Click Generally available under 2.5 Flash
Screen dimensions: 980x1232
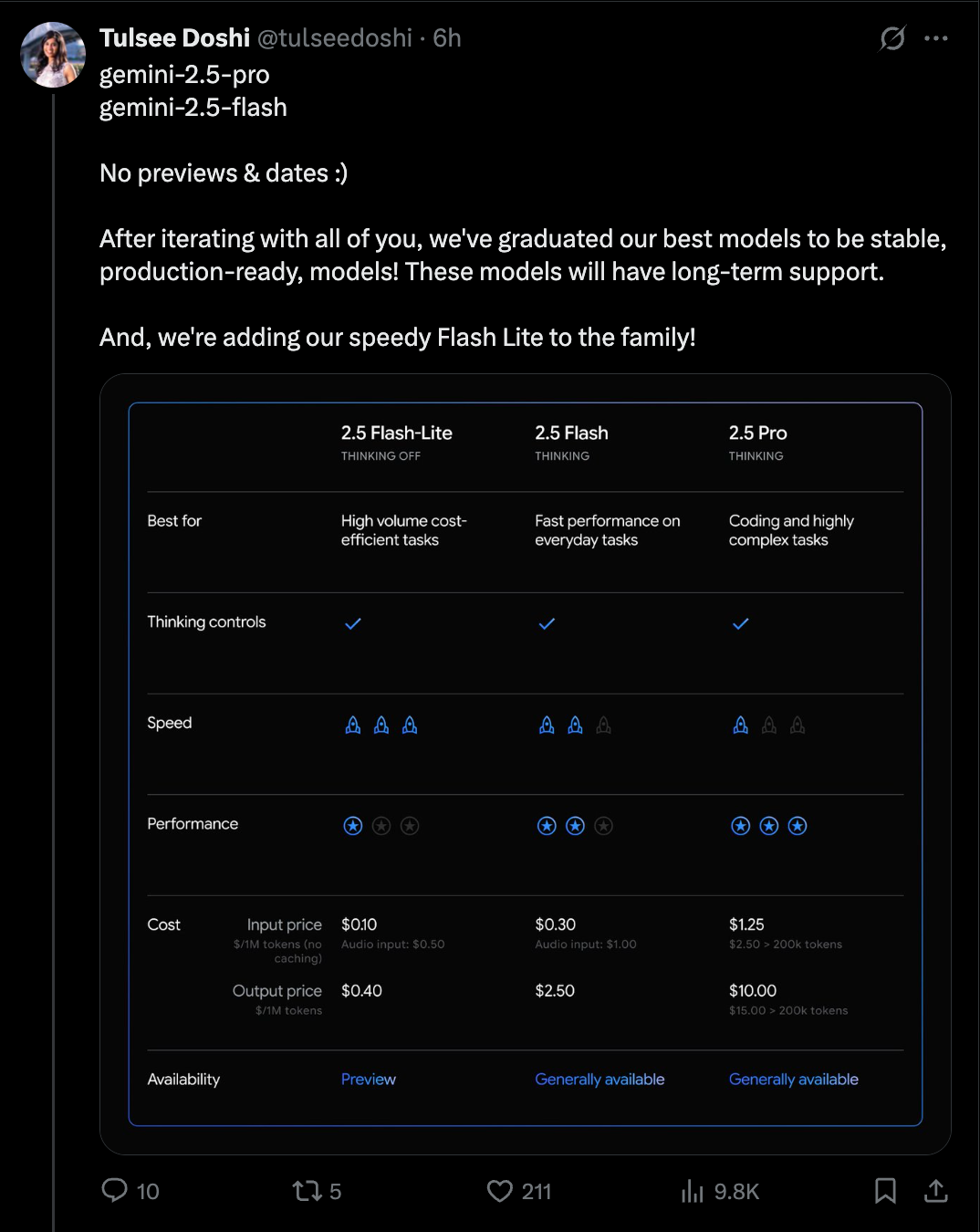[x=599, y=1080]
